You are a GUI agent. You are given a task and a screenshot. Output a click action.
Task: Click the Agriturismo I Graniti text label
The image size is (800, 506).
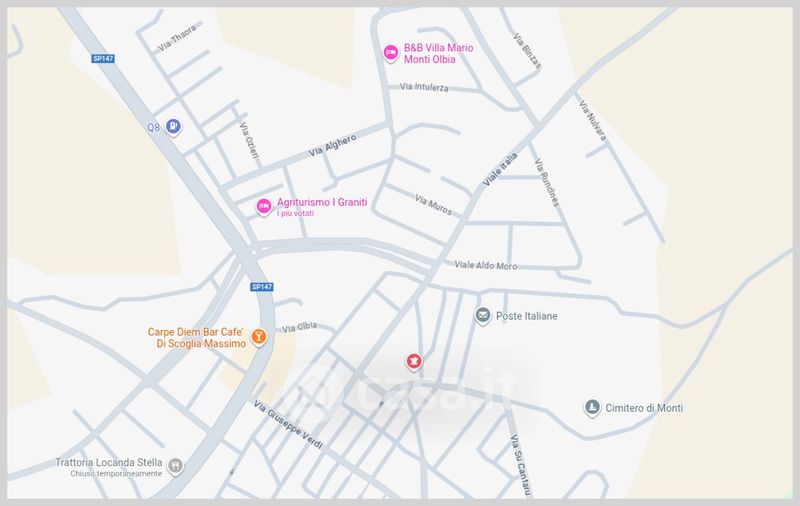322,202
